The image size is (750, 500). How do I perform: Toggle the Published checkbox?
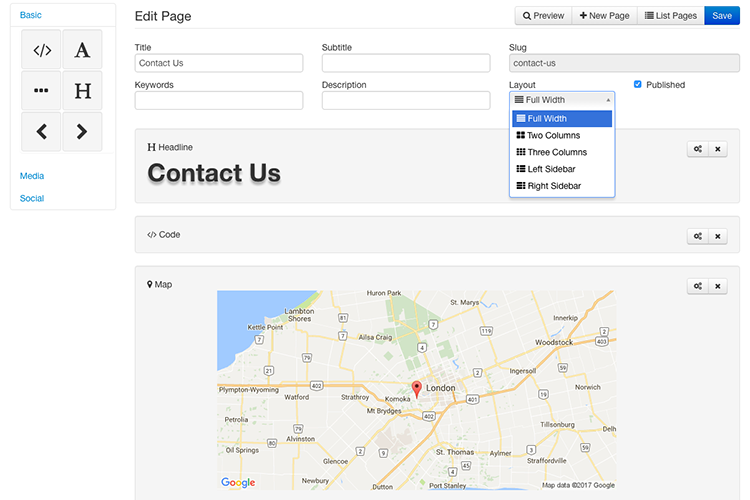[x=638, y=85]
